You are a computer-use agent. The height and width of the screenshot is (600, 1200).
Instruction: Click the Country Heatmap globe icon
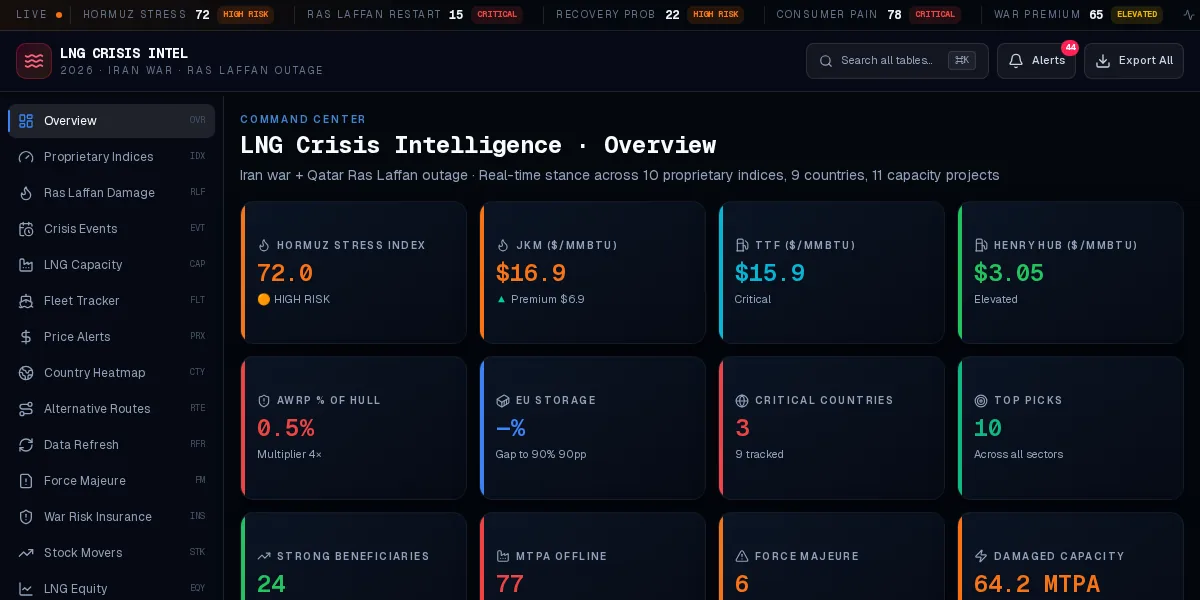(x=26, y=373)
